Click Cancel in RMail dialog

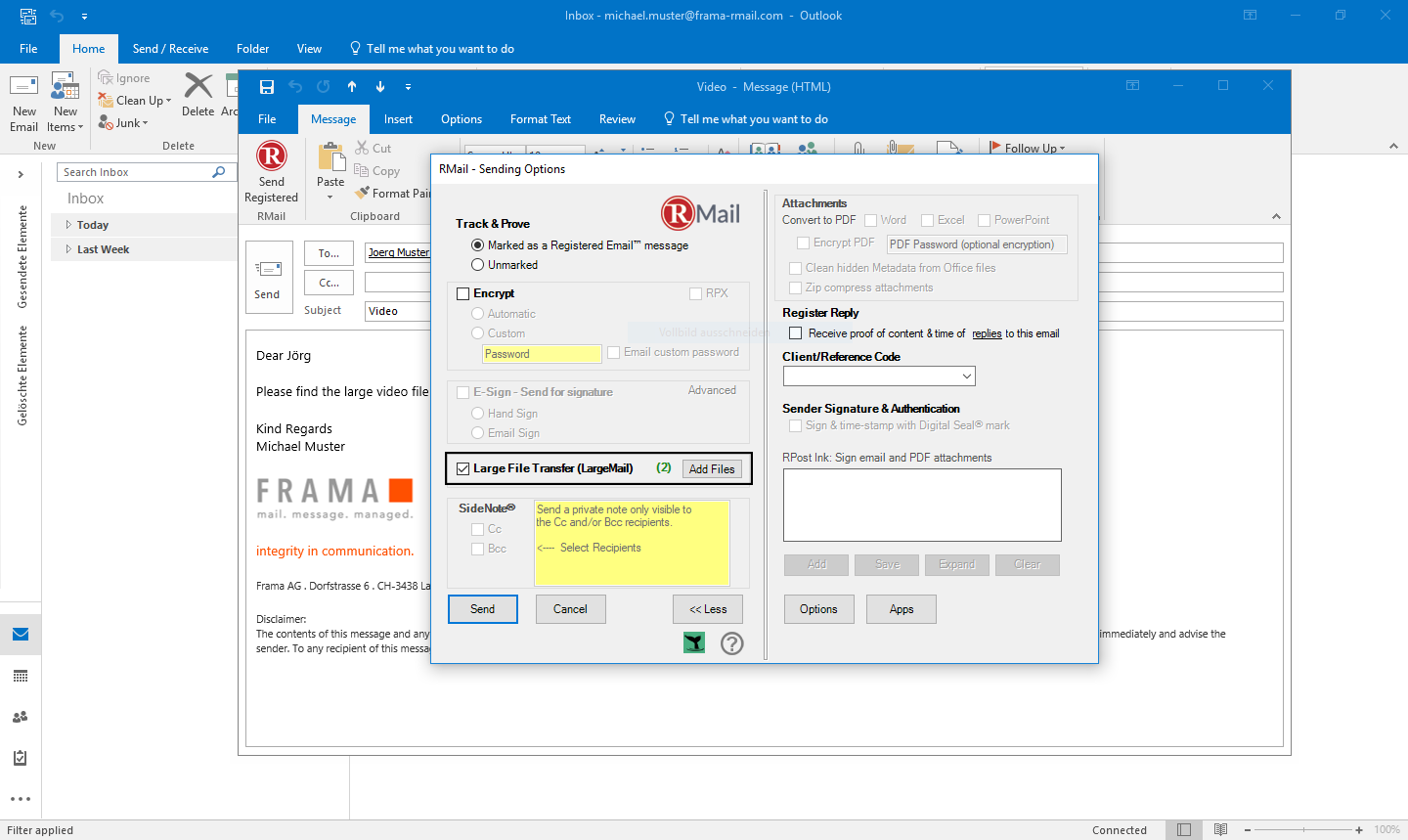[571, 609]
